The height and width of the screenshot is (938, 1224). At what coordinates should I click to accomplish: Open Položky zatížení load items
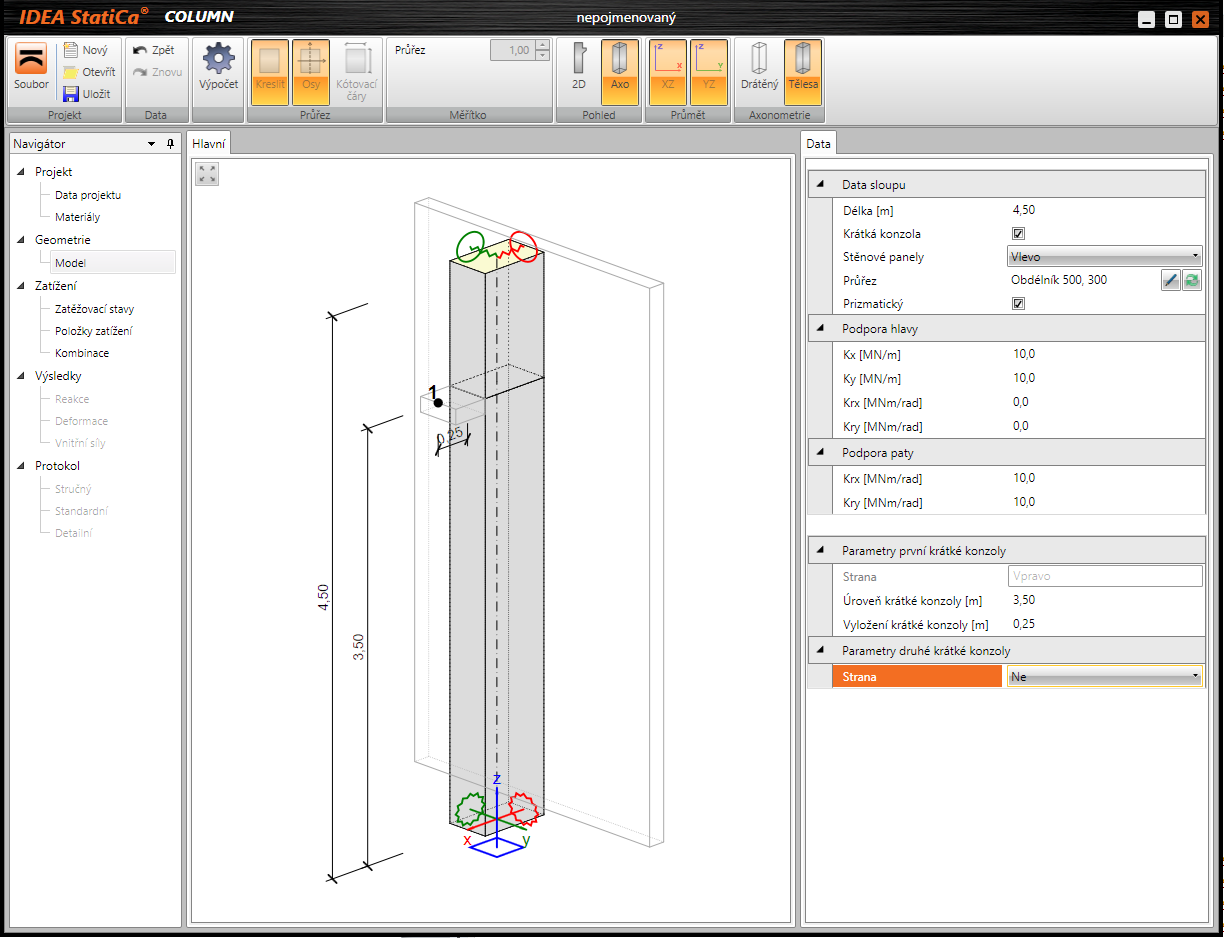(93, 331)
